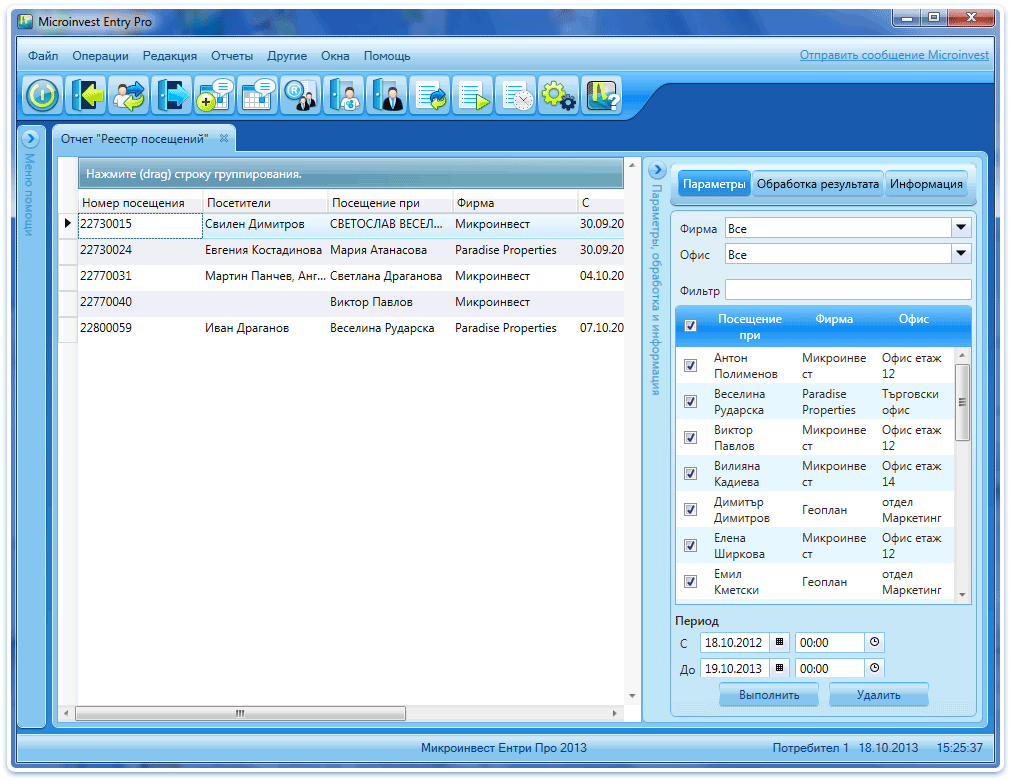Click the list with refresh arrows icon
The height and width of the screenshot is (781, 1011).
pos(430,95)
